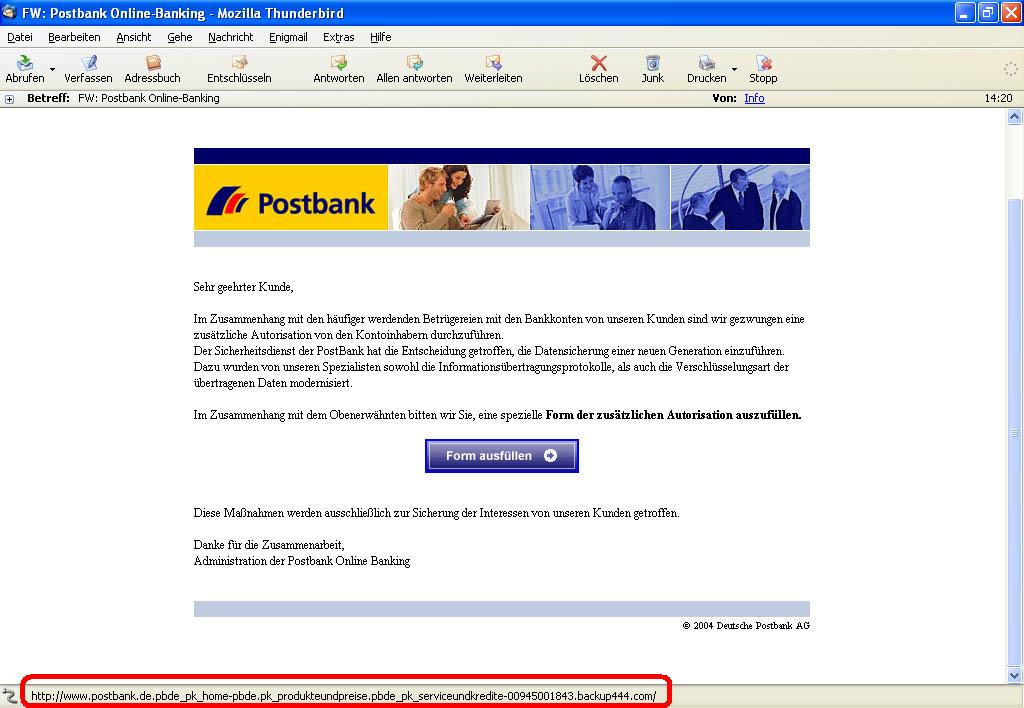
Task: Click the Postbank logo banner
Action: click(x=291, y=197)
